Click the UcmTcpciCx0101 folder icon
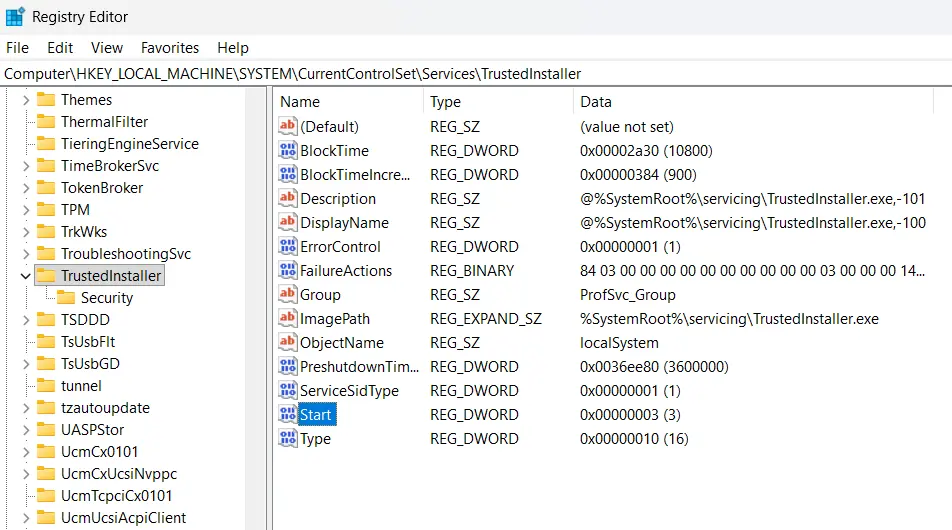Screen dimensions: 952x530 pos(46,495)
